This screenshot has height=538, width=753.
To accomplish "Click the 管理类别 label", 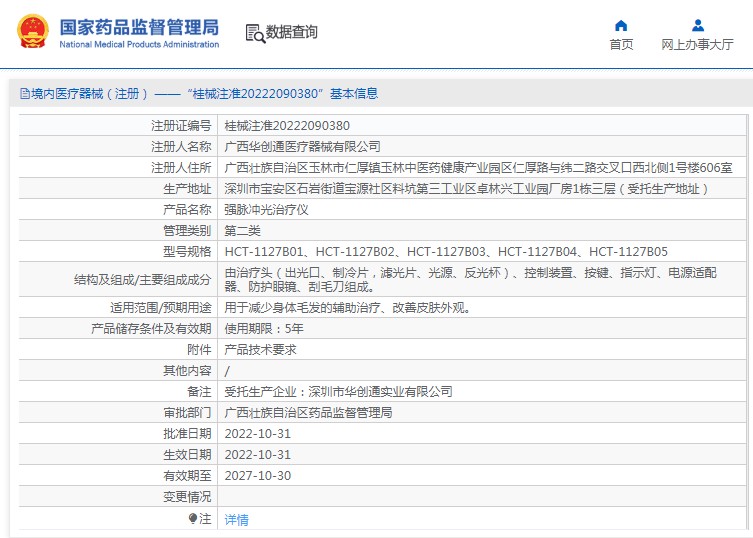I will pyautogui.click(x=187, y=231).
